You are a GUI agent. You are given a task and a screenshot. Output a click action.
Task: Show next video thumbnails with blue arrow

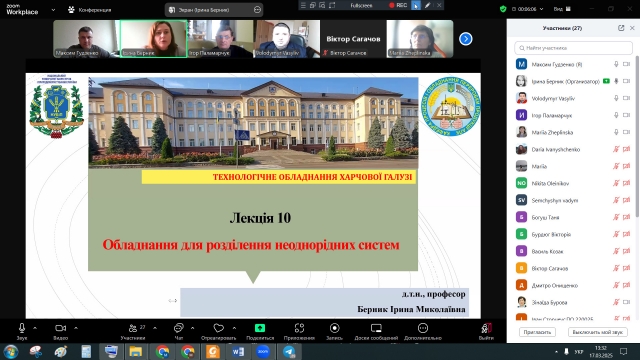(x=466, y=39)
